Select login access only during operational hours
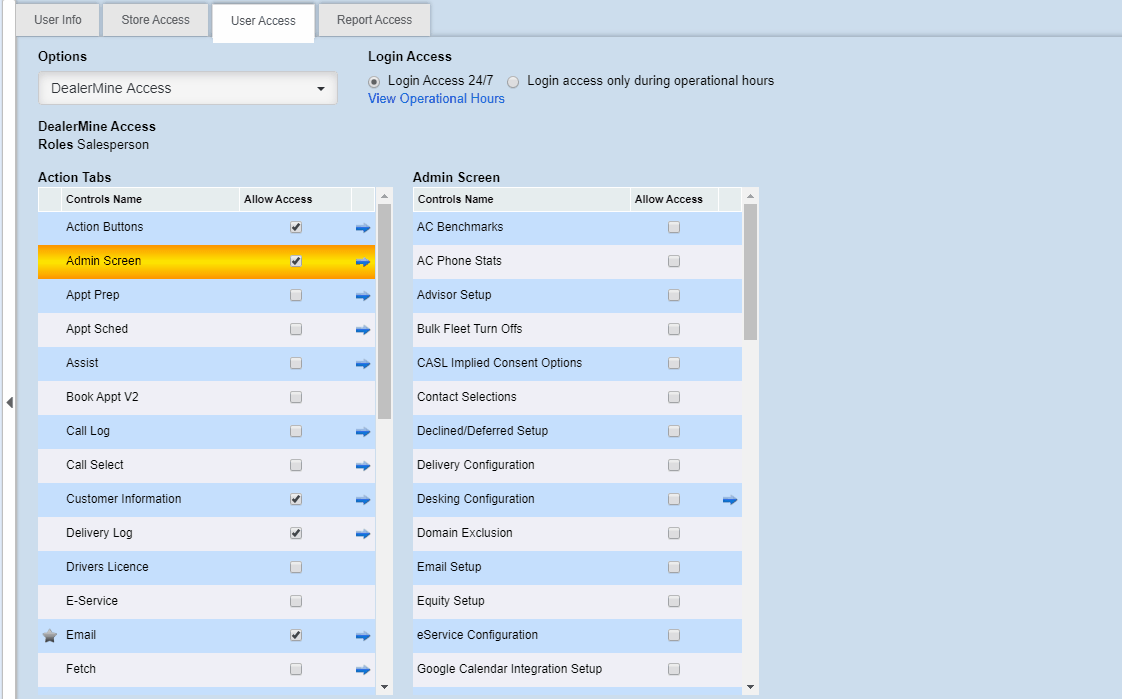 pos(513,81)
